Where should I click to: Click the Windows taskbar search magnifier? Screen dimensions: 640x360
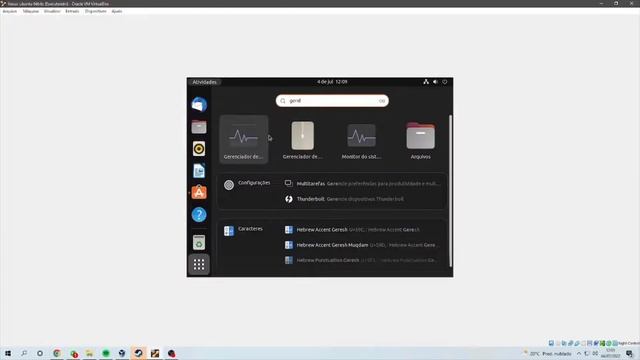click(24, 353)
